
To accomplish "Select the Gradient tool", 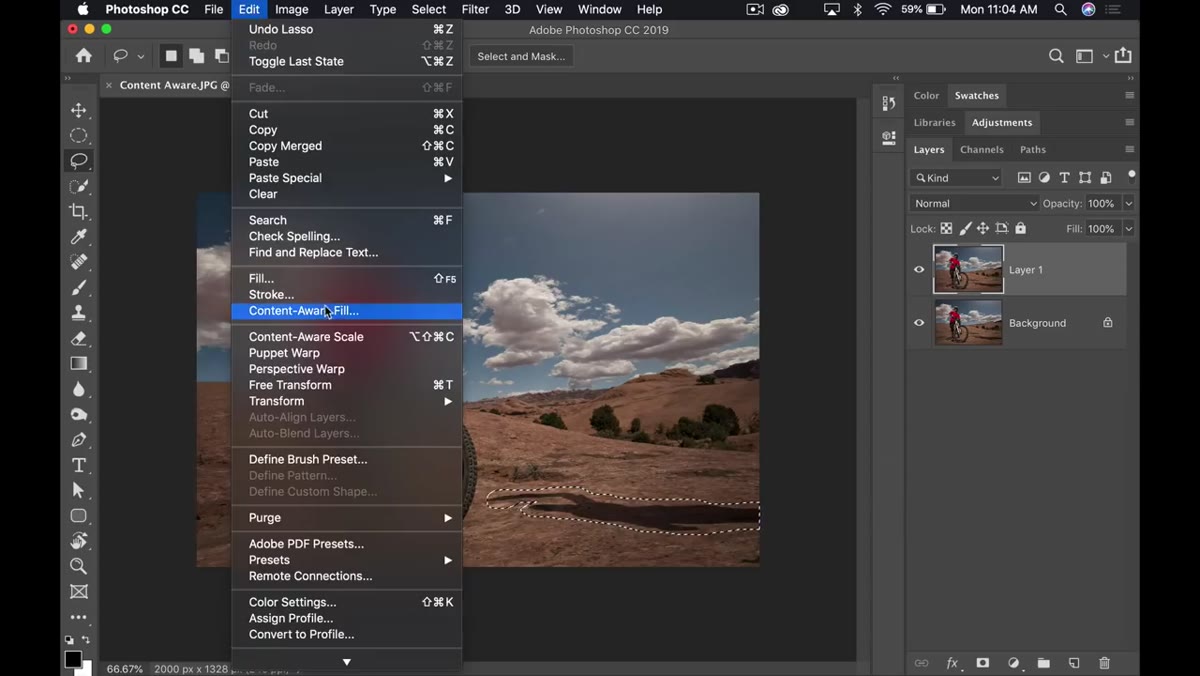I will [x=79, y=364].
